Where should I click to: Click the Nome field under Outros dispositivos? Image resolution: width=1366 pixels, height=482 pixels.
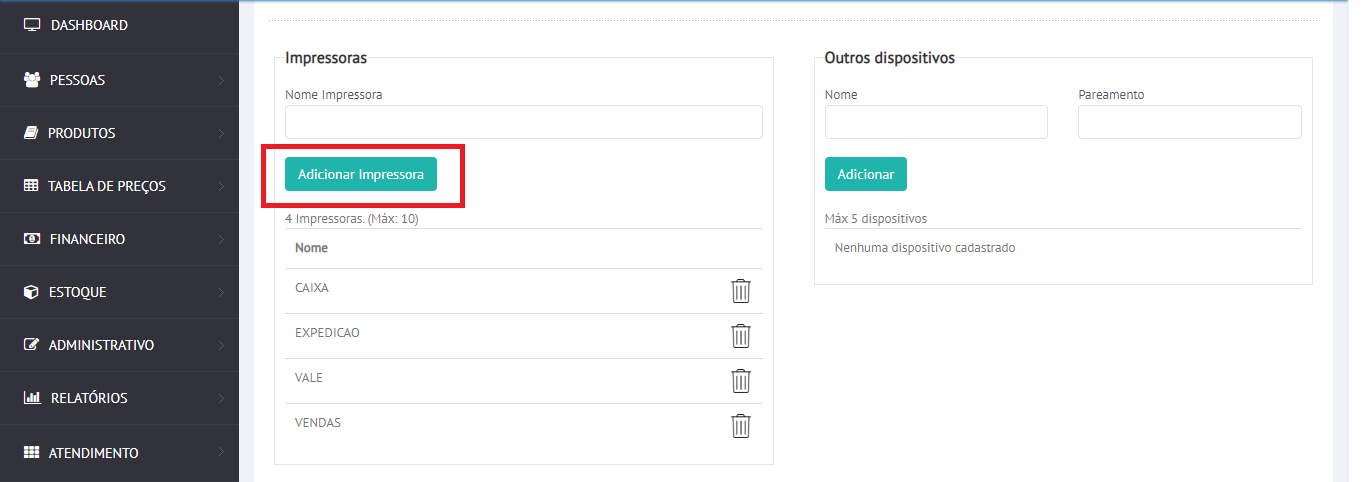point(935,122)
